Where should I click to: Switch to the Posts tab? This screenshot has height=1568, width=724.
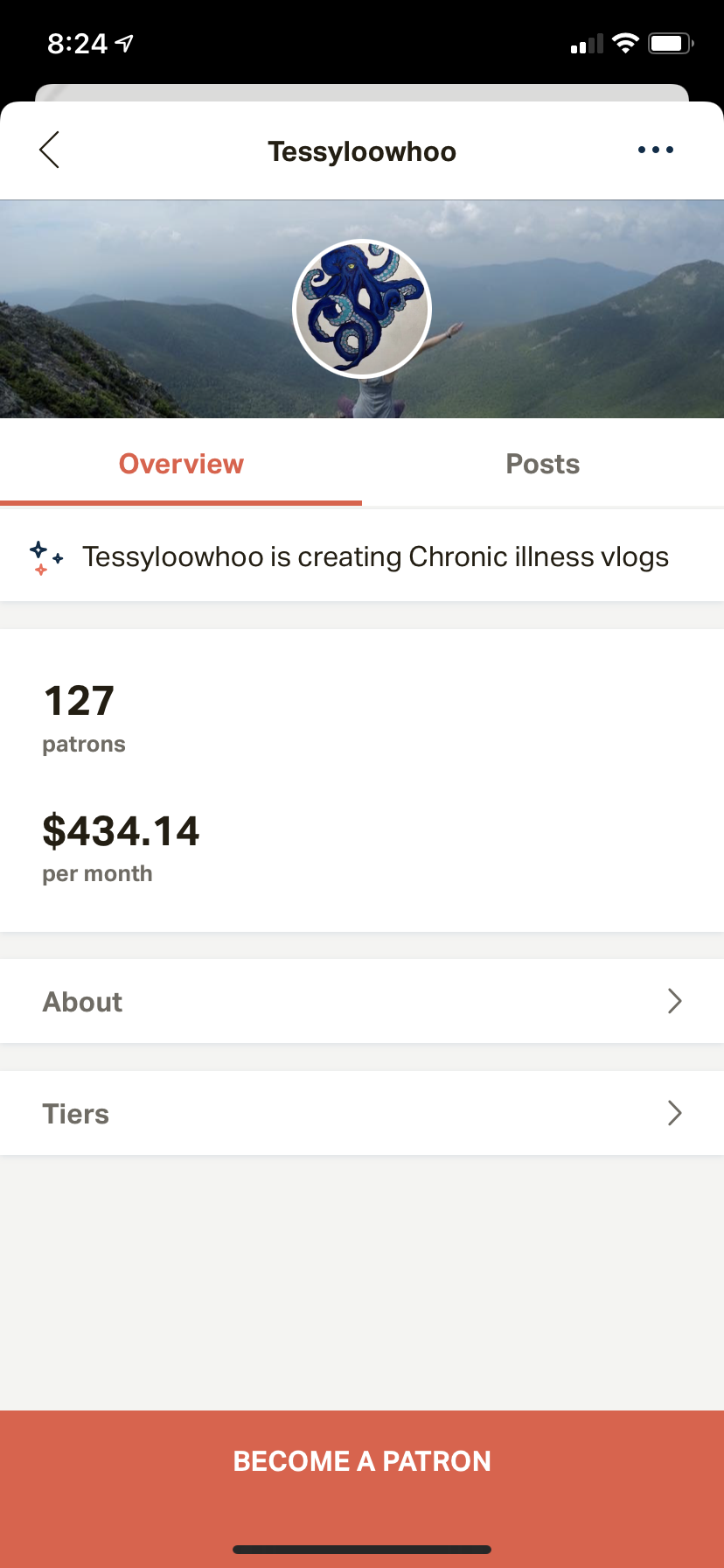543,464
